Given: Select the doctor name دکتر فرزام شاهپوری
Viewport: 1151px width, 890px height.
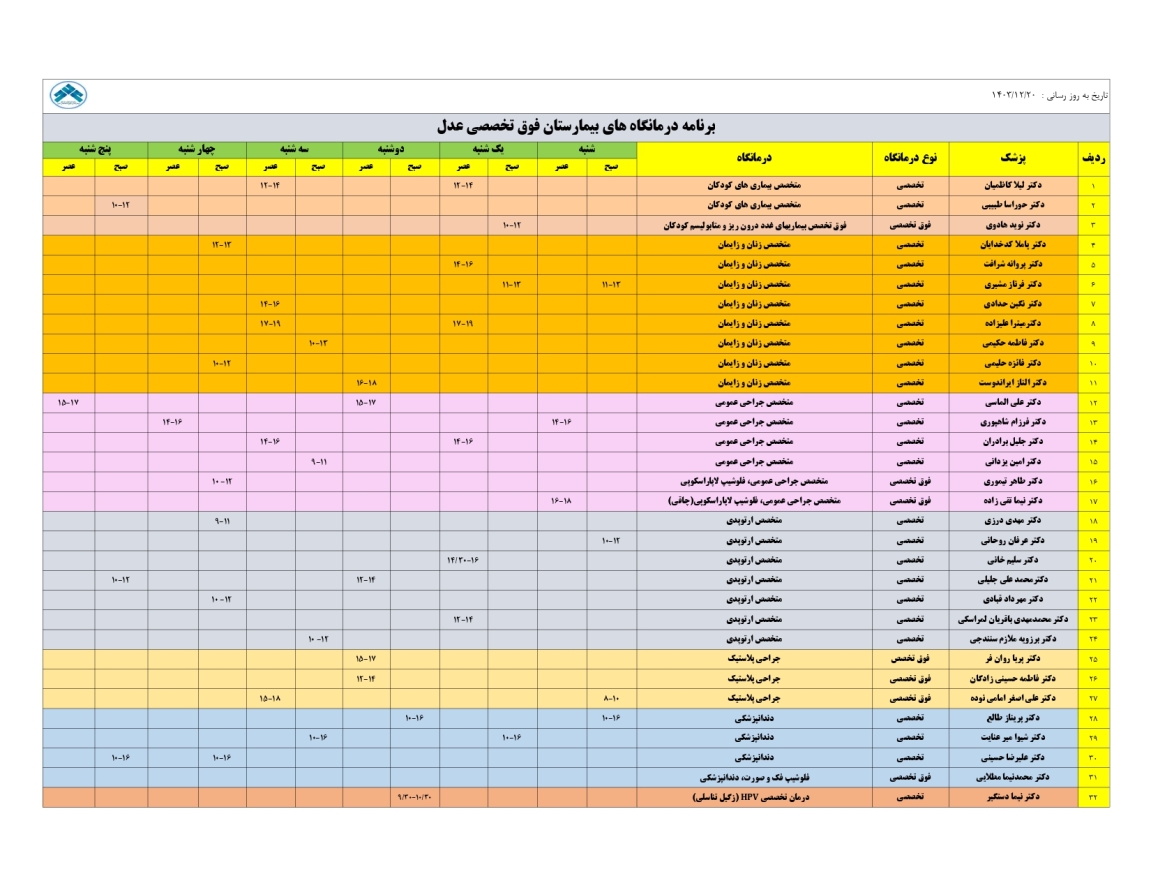Looking at the screenshot, I should (x=1013, y=422).
